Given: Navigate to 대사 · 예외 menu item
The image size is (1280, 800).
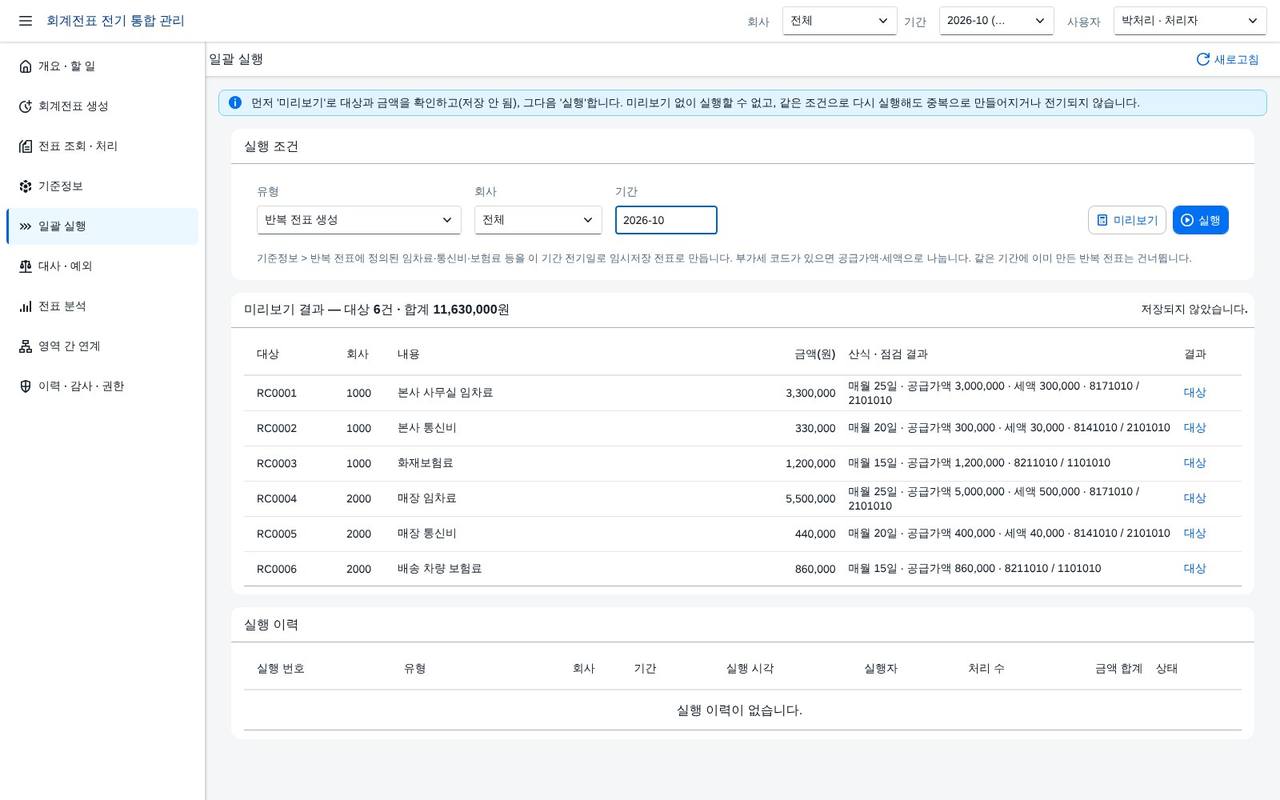Looking at the screenshot, I should 102,266.
